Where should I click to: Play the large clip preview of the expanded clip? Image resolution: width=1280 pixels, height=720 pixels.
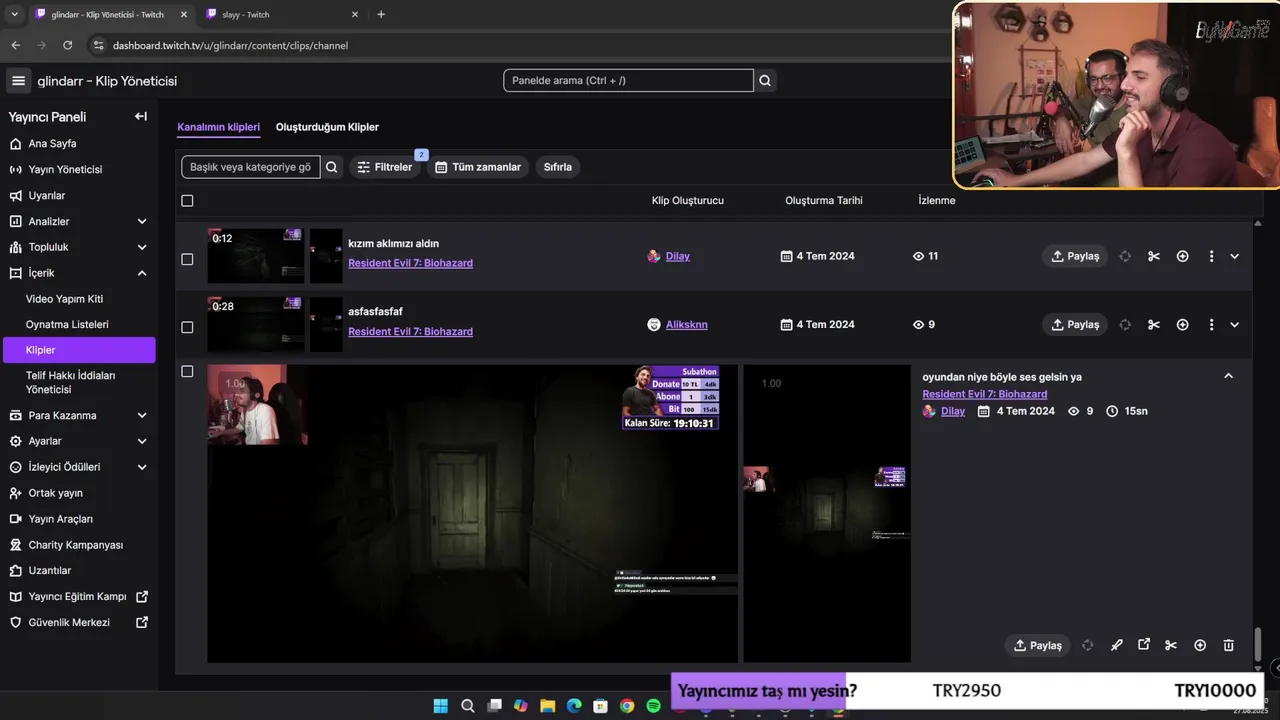pyautogui.click(x=472, y=513)
